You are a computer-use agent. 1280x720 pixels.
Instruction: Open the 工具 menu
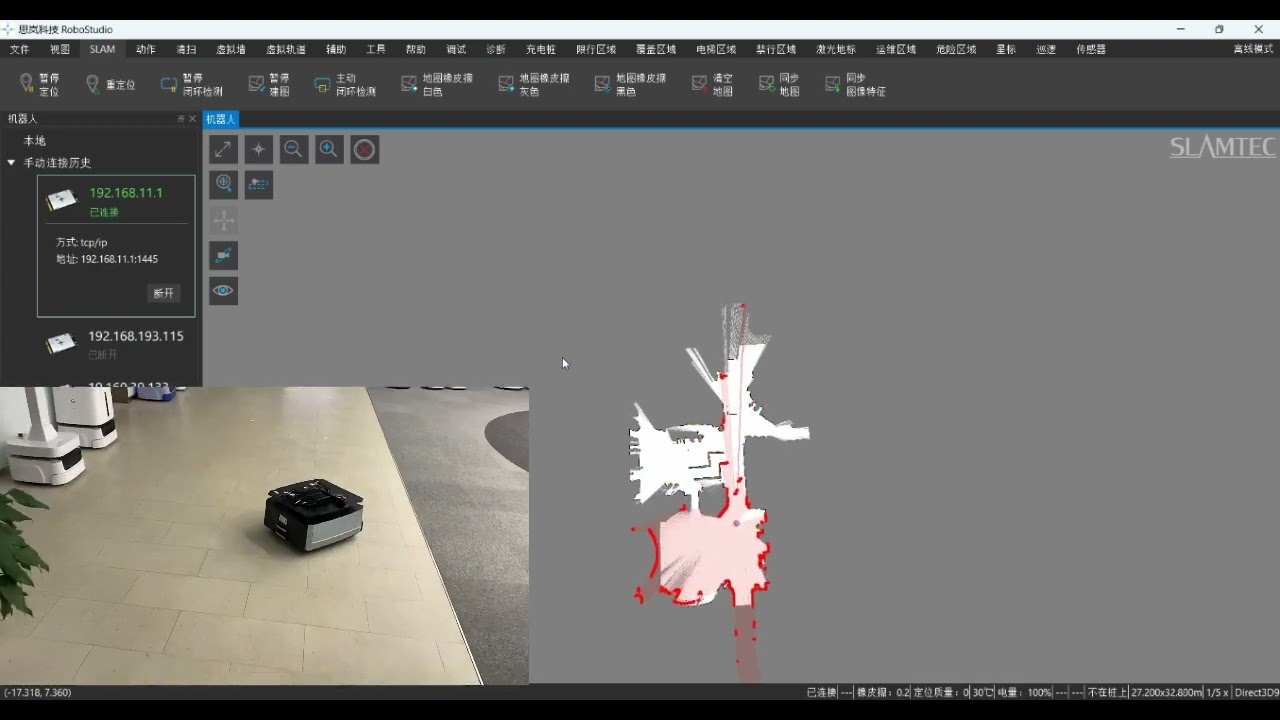376,49
